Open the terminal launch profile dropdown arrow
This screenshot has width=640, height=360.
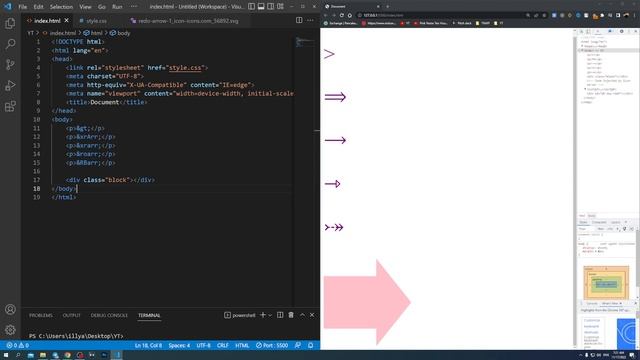270,315
